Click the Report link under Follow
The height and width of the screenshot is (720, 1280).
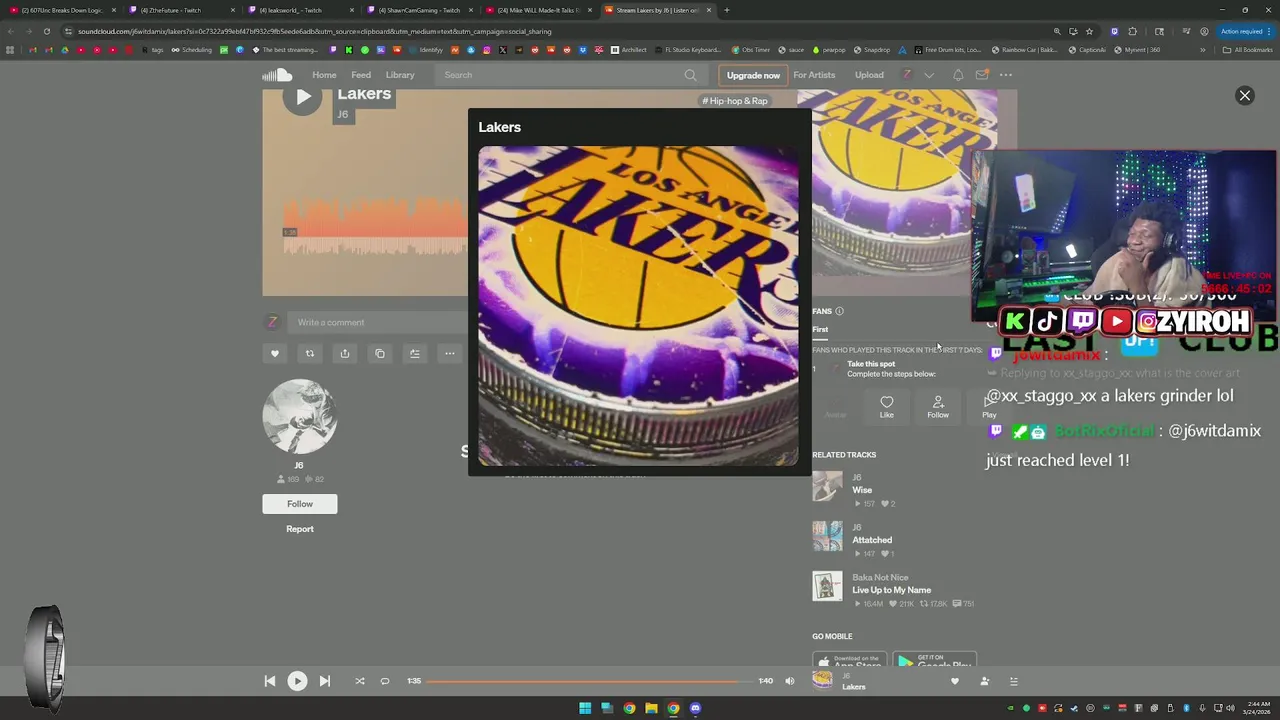pos(300,529)
